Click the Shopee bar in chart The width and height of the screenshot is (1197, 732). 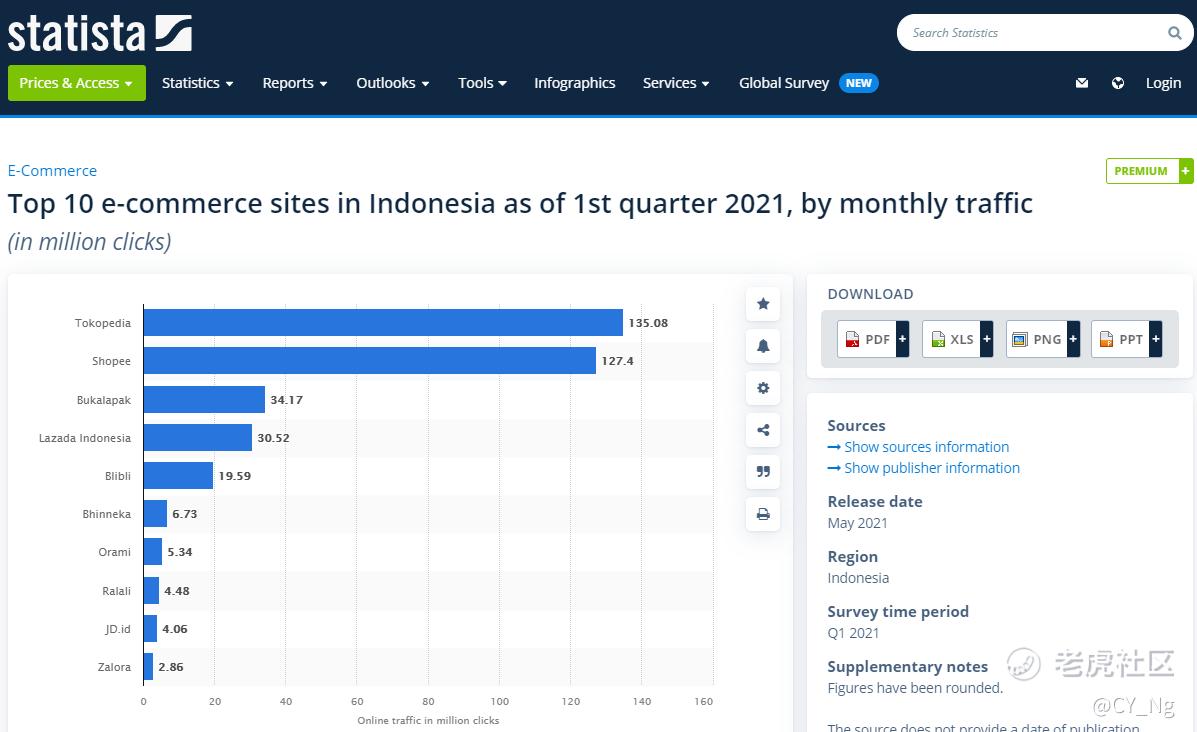(369, 360)
